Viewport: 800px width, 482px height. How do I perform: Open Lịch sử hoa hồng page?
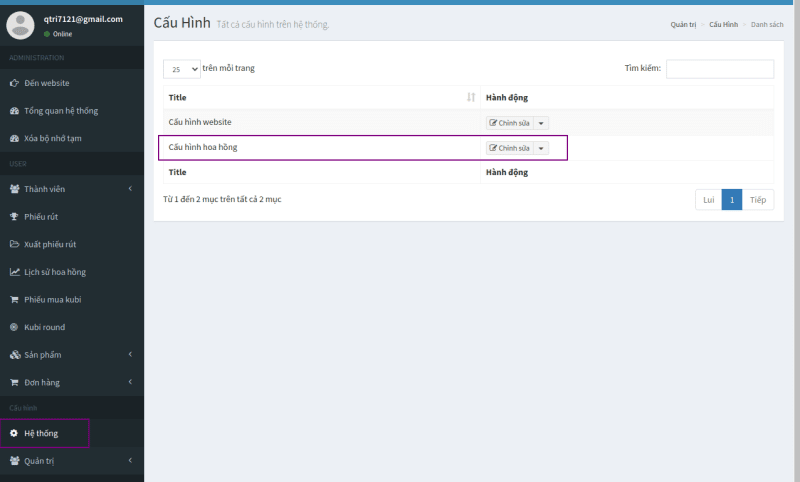[x=72, y=272]
